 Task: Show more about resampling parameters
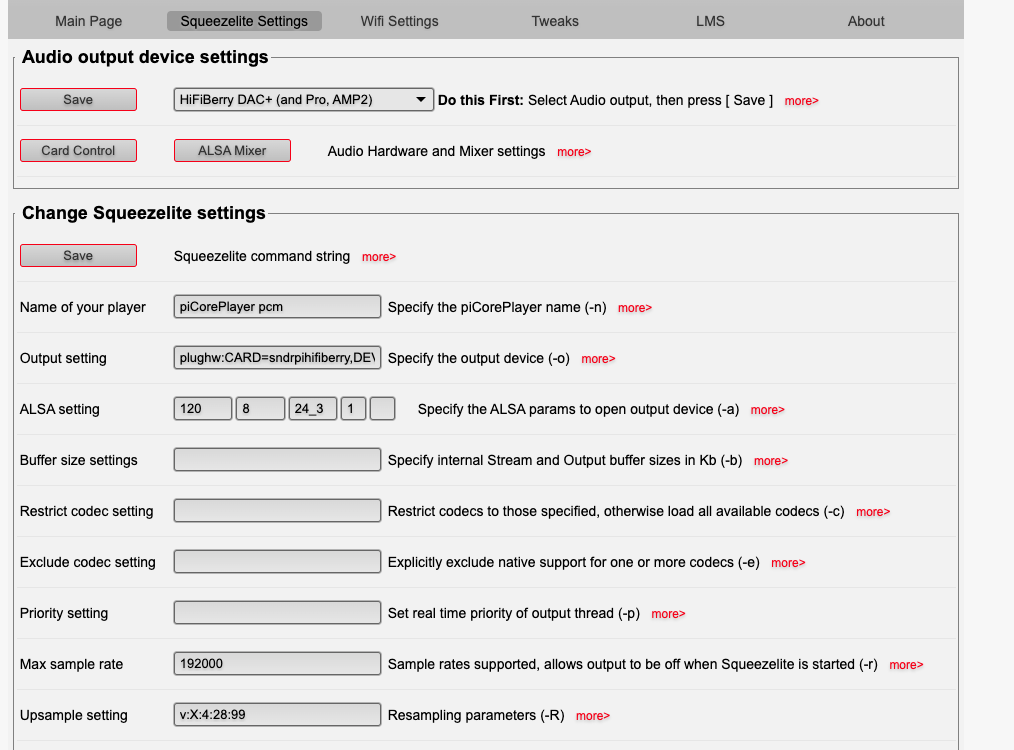[593, 716]
